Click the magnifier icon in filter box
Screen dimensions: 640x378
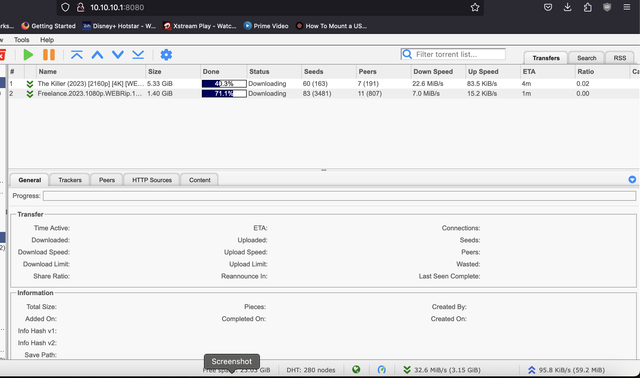[x=407, y=54]
